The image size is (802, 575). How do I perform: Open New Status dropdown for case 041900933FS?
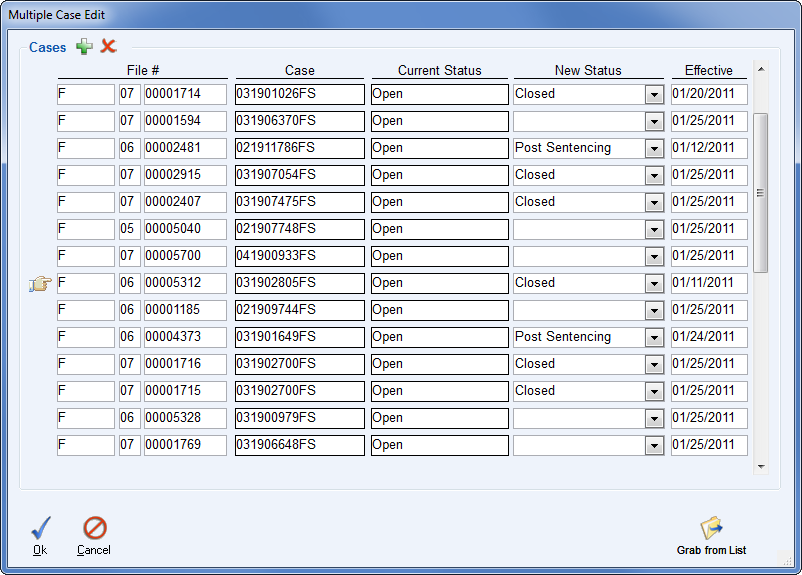click(x=654, y=257)
